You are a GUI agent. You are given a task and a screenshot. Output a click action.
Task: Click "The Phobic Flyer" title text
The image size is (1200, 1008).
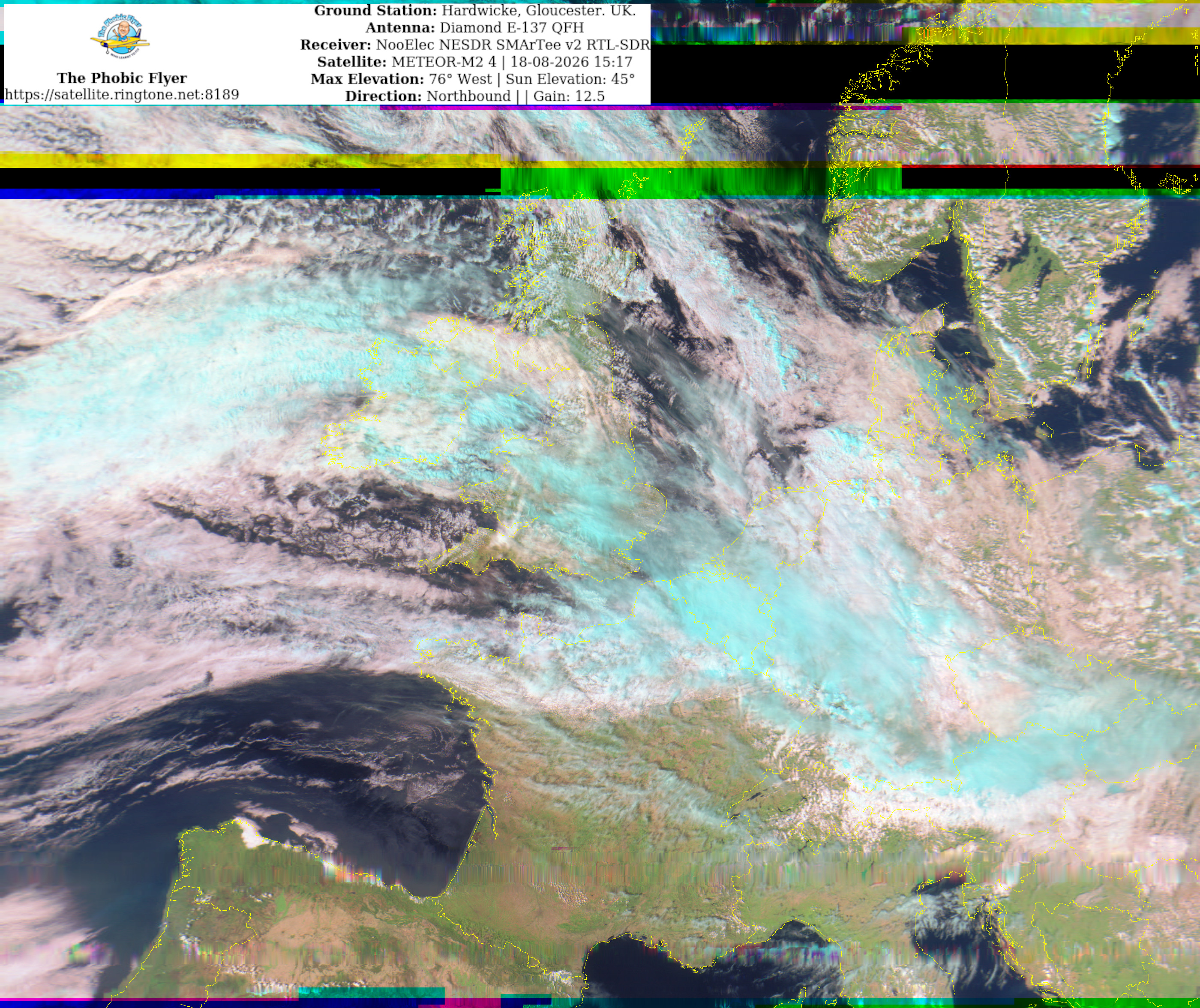coord(122,78)
